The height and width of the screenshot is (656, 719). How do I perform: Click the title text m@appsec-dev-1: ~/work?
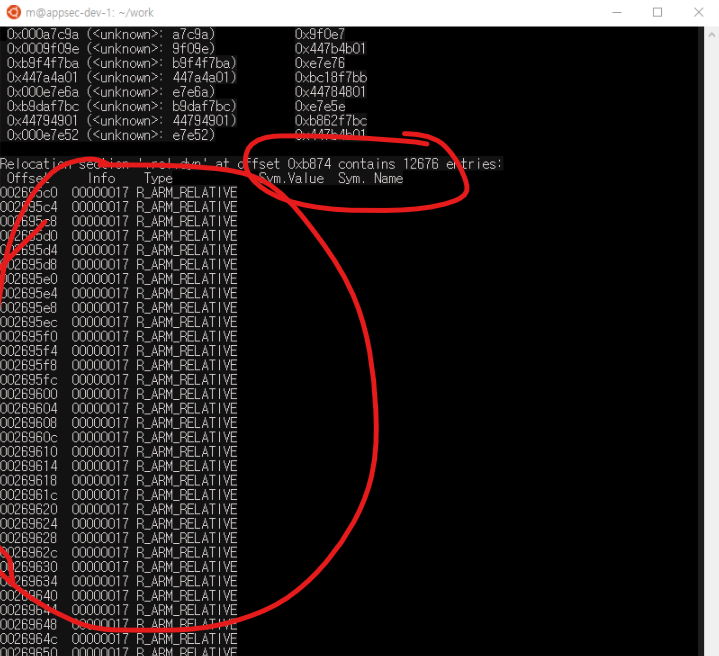click(89, 13)
